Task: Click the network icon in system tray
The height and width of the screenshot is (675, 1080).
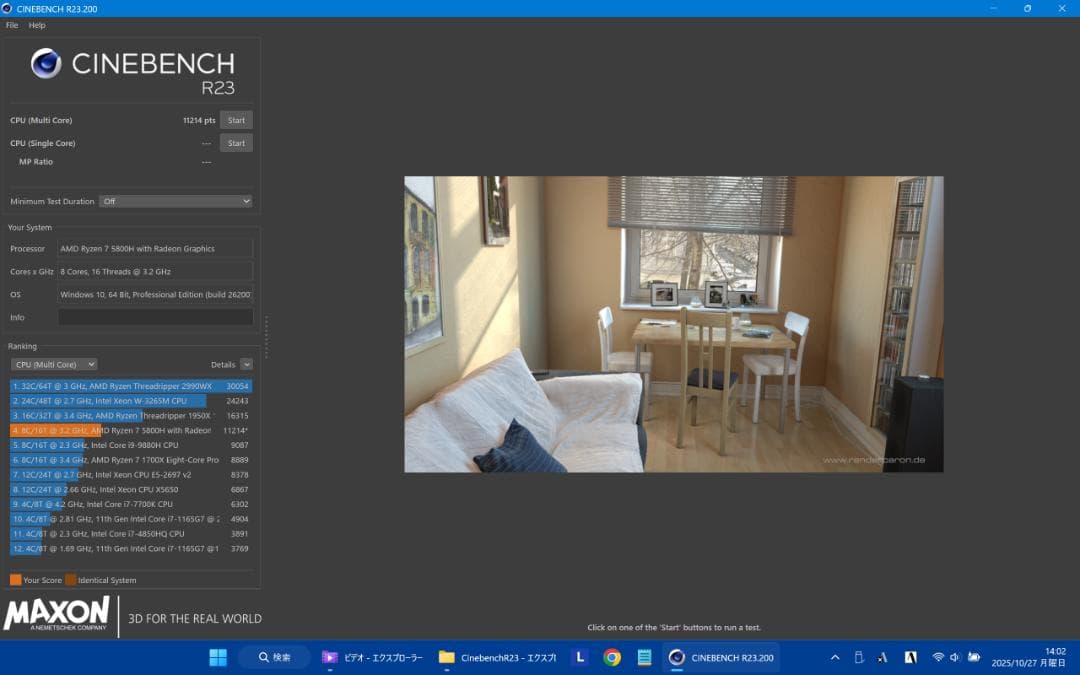Action: coord(938,657)
